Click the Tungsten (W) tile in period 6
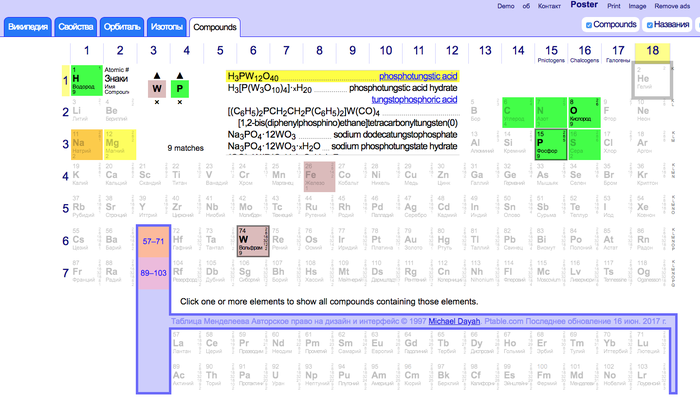This screenshot has width=700, height=411. pos(252,243)
